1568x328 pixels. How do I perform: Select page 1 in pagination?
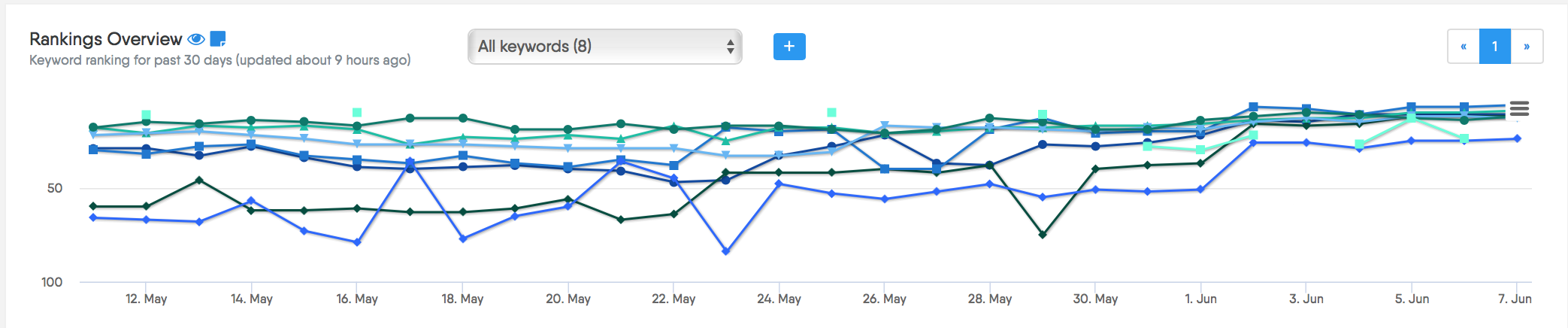[1495, 47]
